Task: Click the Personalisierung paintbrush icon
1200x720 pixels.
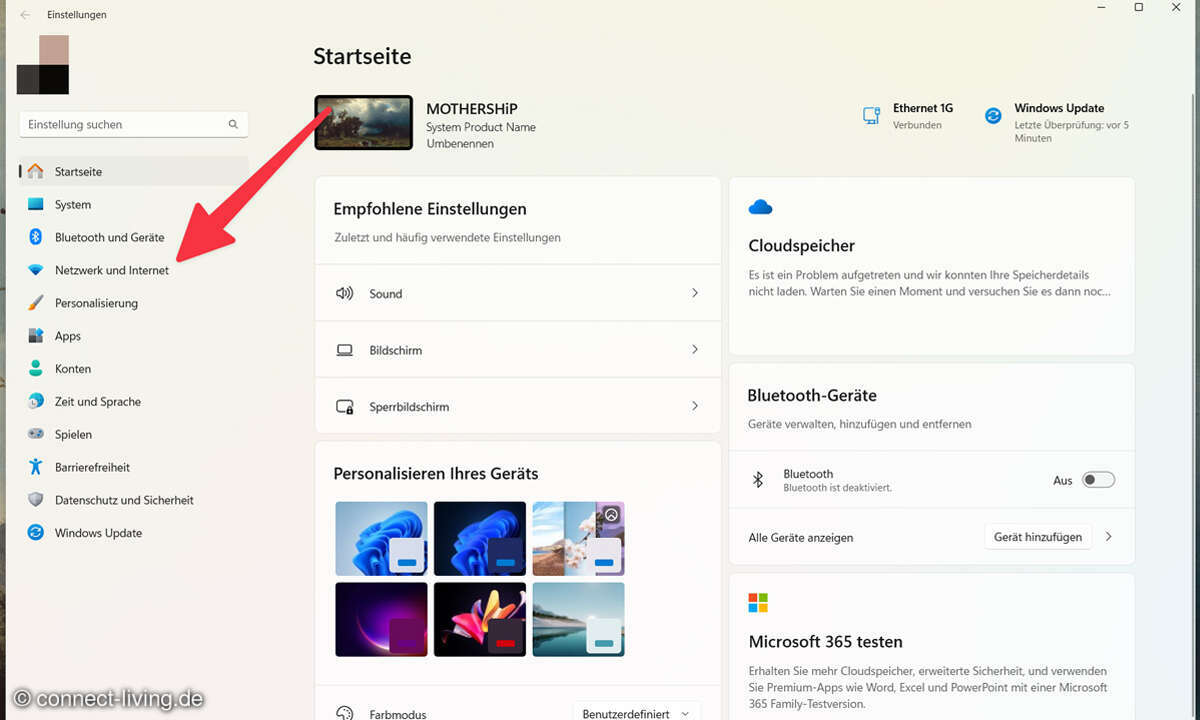Action: [36, 302]
